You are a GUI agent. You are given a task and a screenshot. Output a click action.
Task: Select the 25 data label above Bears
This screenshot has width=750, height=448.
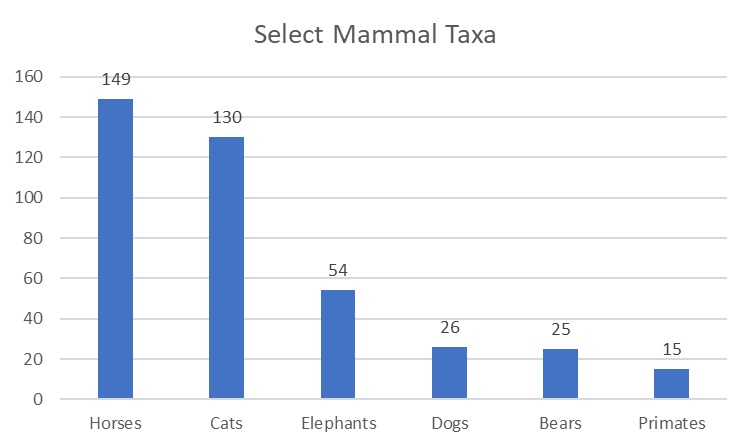coord(560,330)
